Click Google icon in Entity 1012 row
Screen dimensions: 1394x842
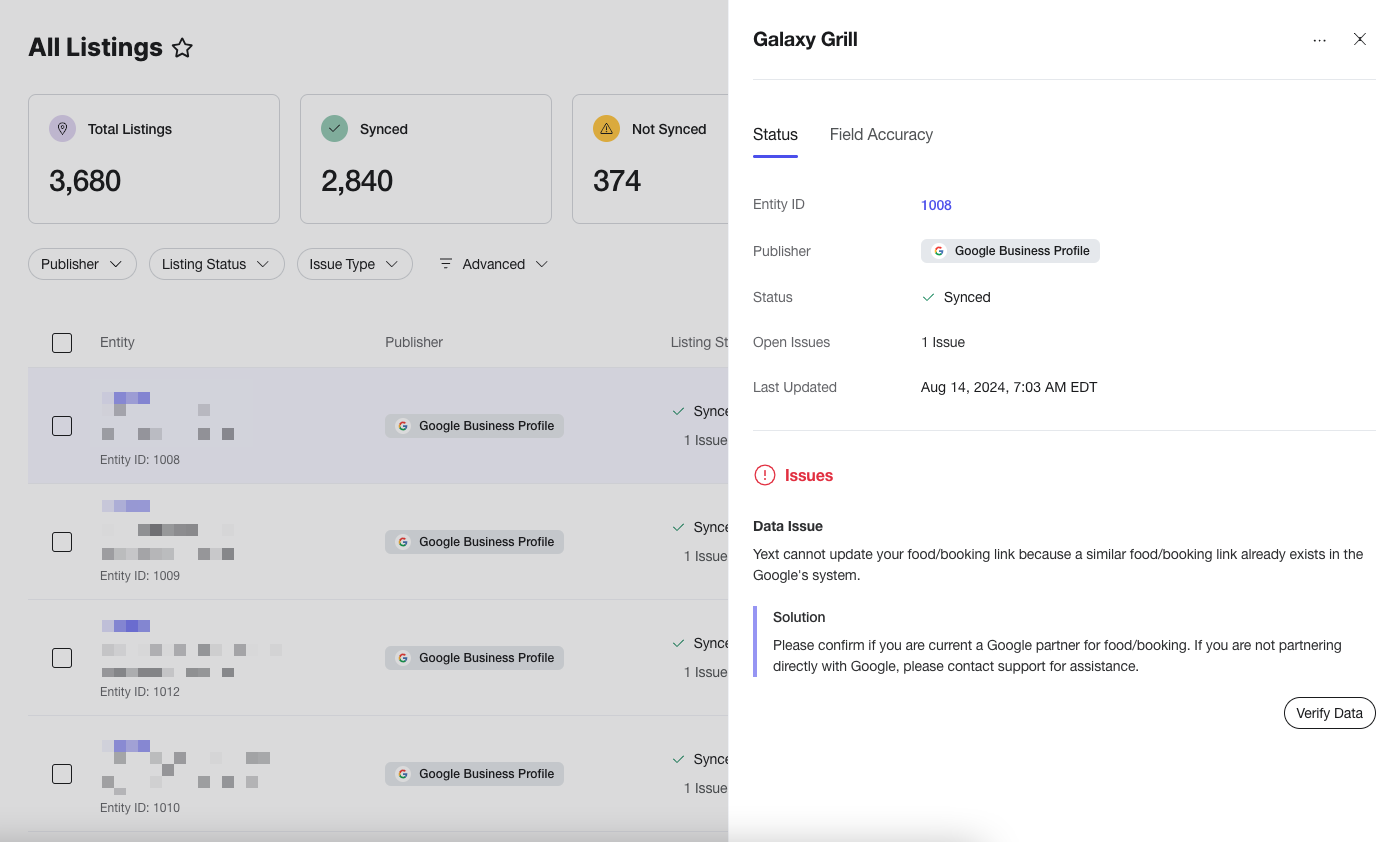pos(403,658)
